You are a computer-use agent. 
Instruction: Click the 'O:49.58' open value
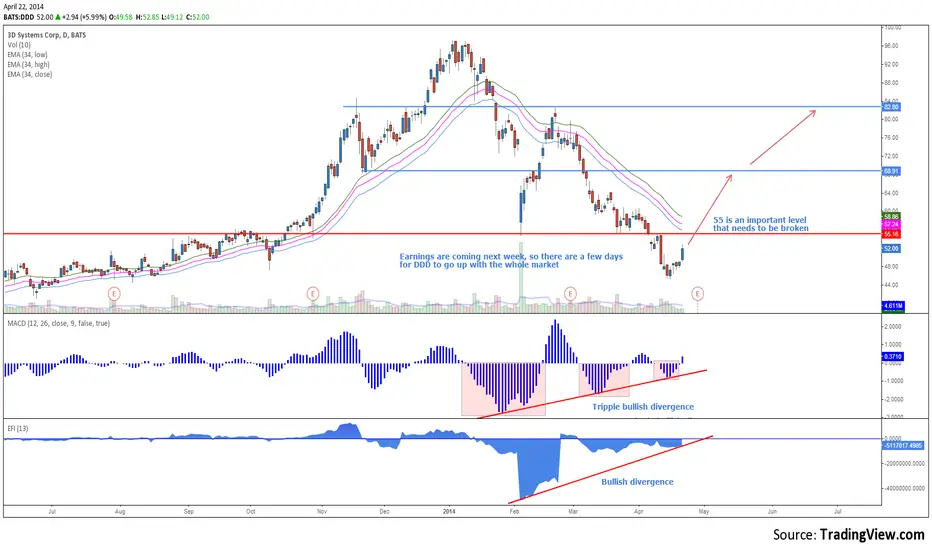121,17
